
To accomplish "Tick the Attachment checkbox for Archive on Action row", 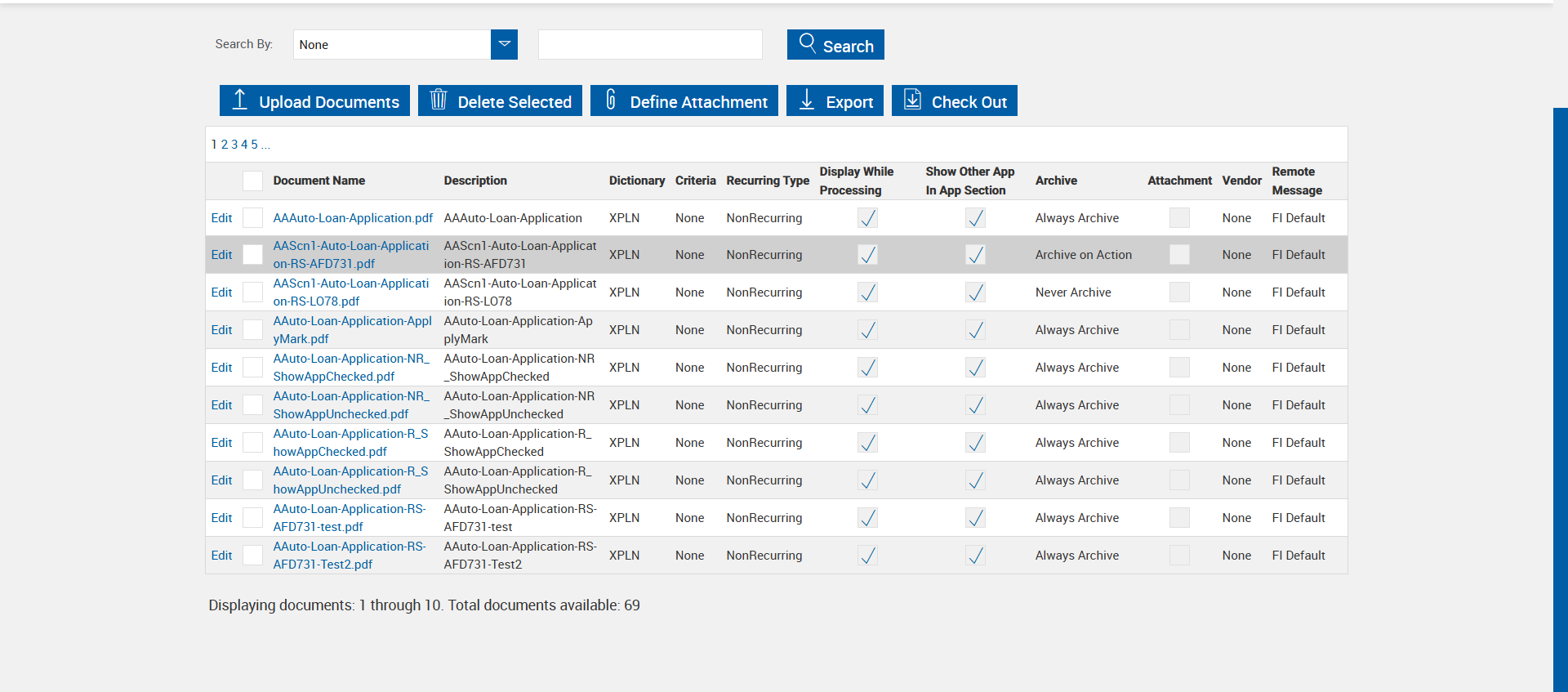I will click(x=1179, y=255).
